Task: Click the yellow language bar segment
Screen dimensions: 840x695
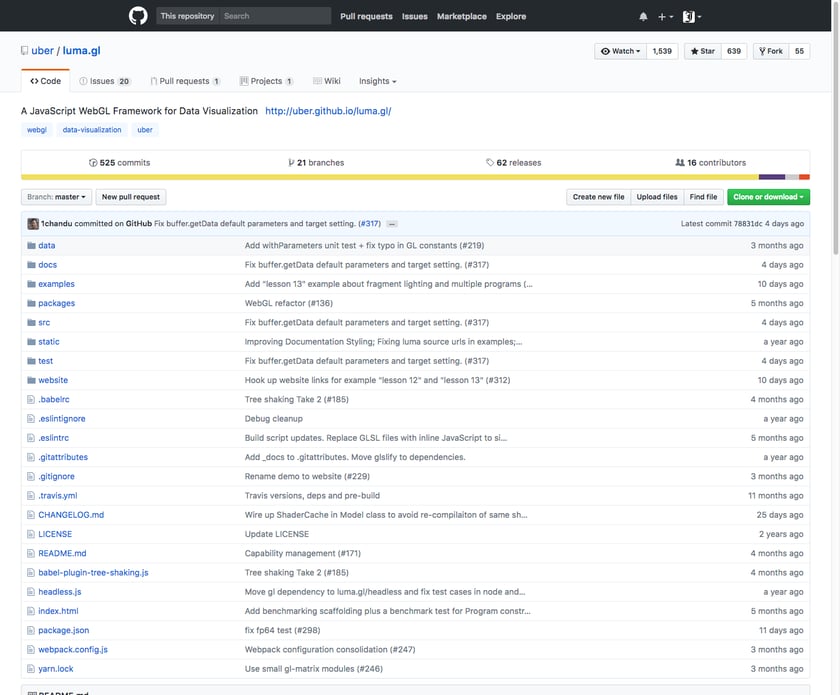Action: coord(390,177)
